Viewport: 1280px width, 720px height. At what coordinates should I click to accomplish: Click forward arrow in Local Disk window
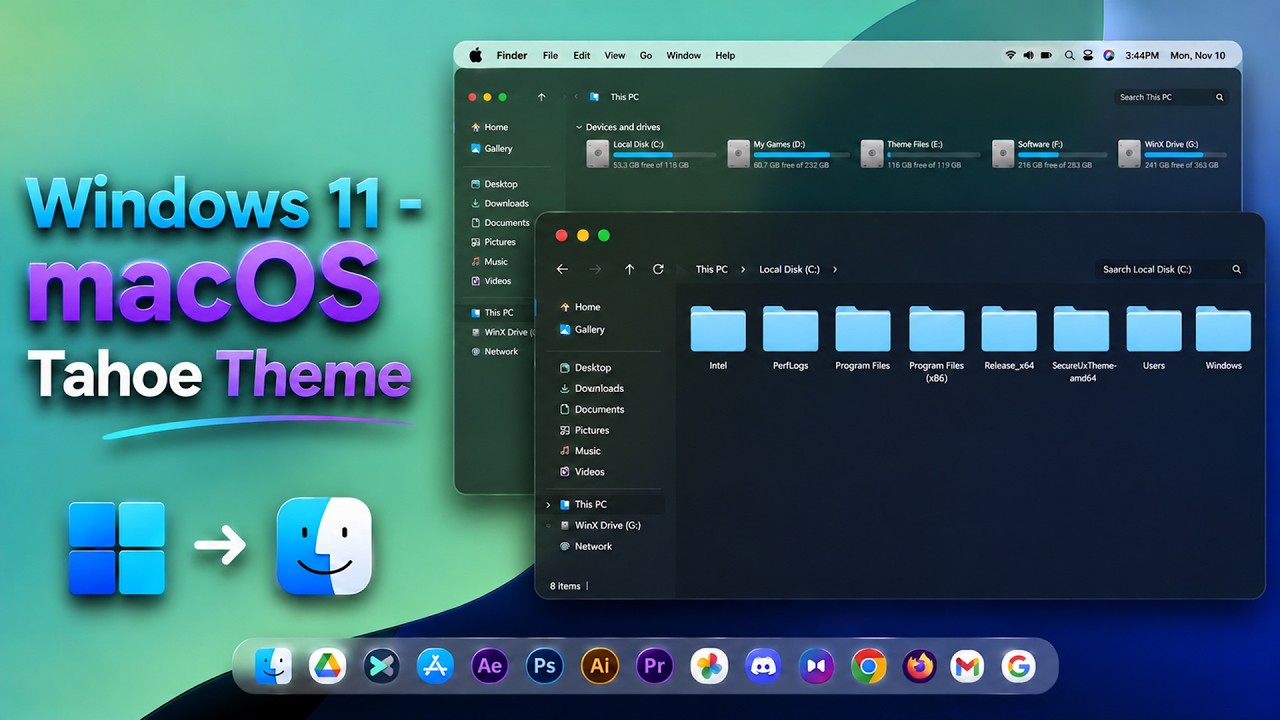(x=596, y=269)
